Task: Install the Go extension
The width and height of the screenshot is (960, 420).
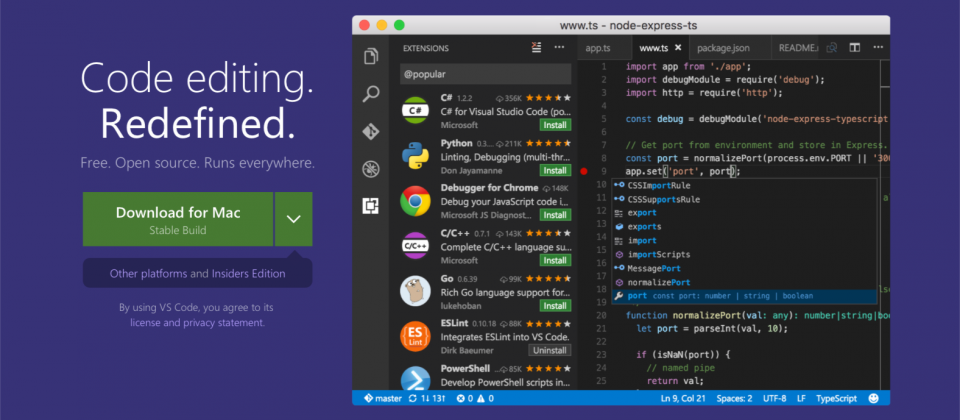Action: [x=555, y=306]
